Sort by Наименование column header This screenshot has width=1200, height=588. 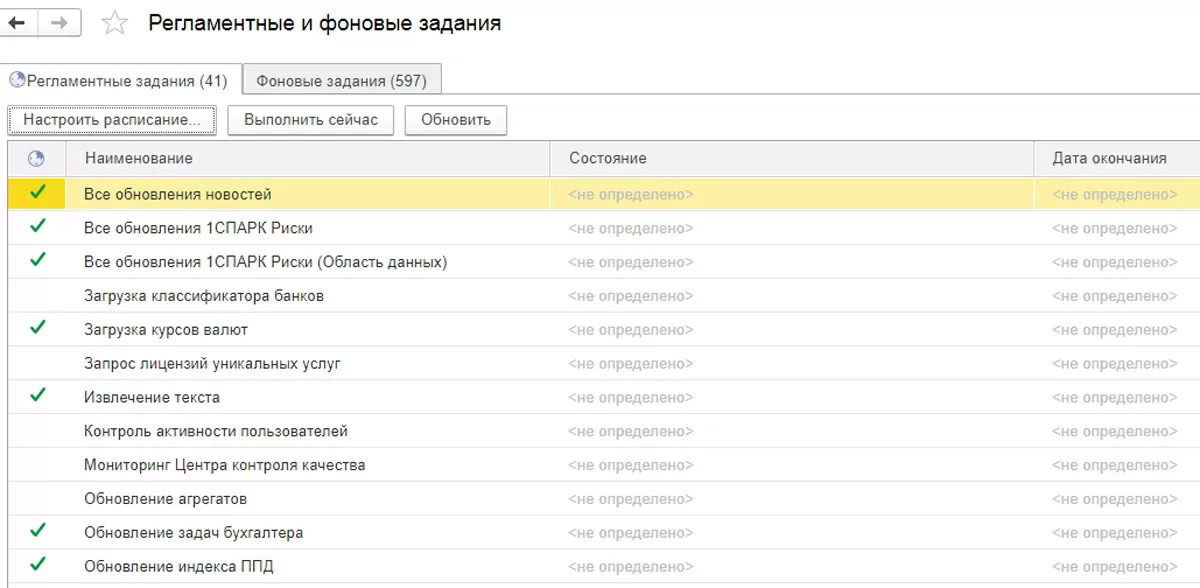click(308, 158)
